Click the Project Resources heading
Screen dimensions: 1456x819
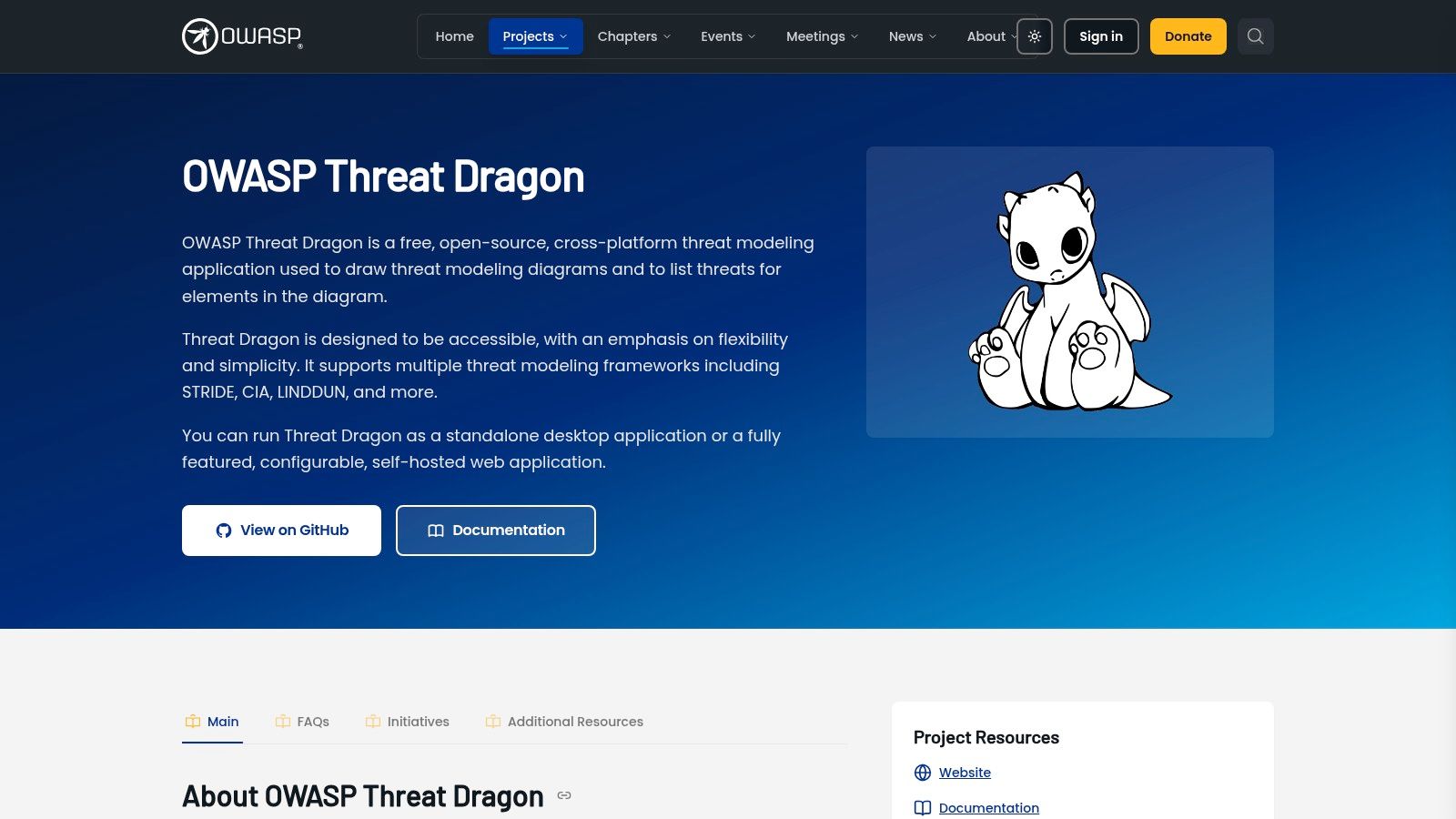click(x=986, y=737)
